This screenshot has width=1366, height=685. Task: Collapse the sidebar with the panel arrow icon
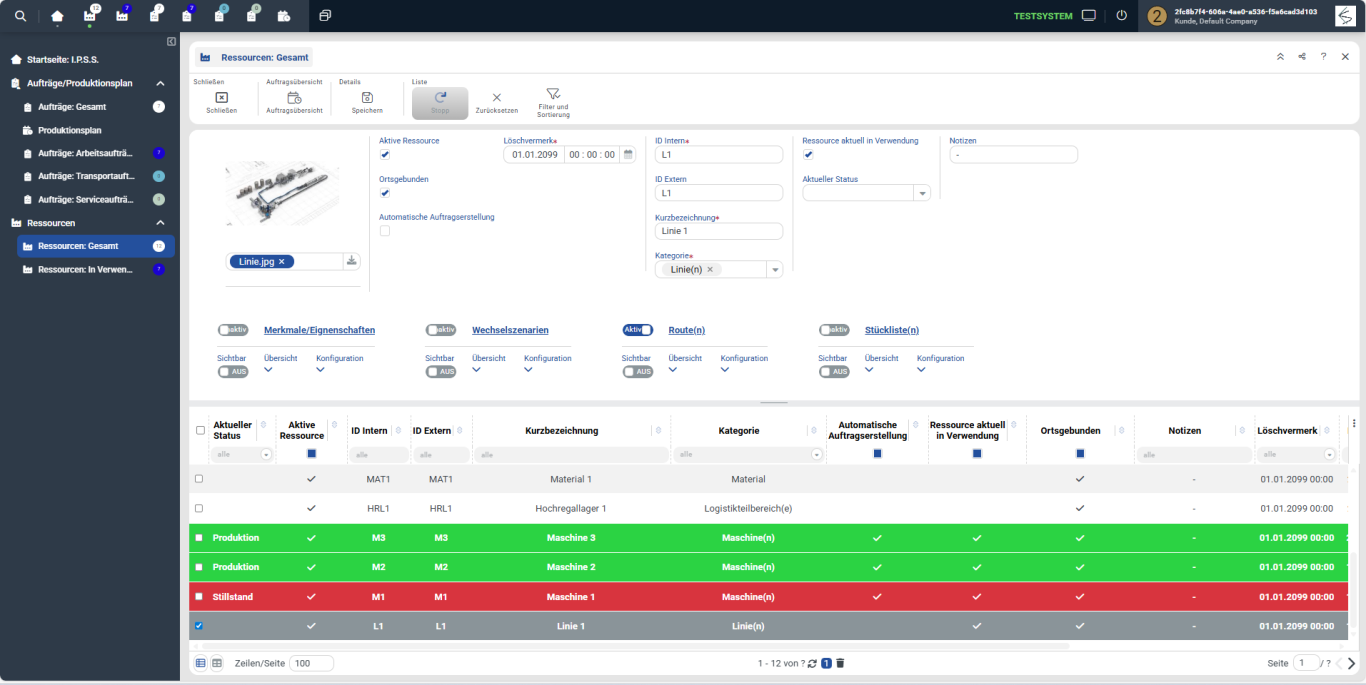point(171,41)
